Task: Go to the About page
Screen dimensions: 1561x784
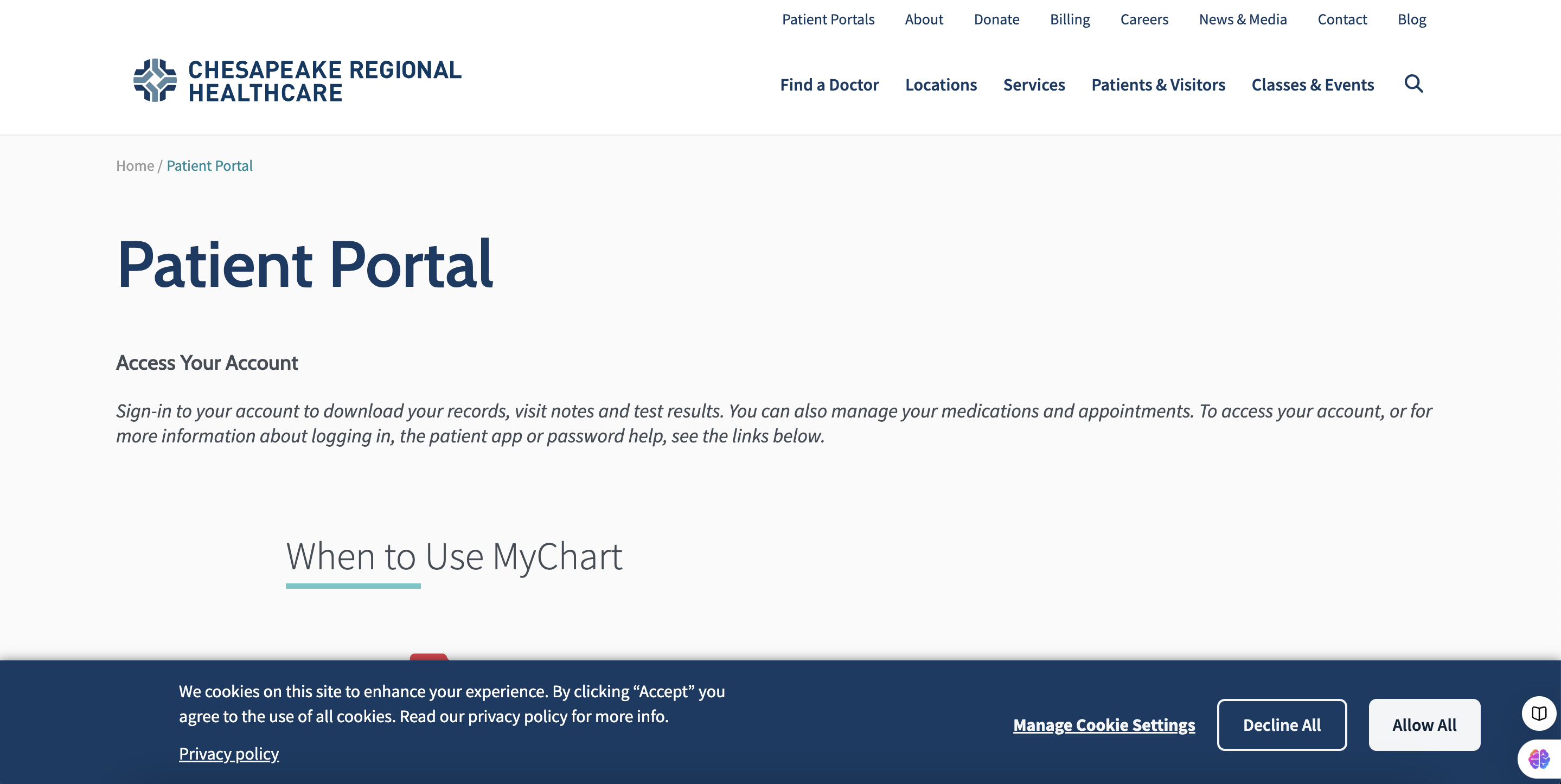Action: click(x=924, y=20)
